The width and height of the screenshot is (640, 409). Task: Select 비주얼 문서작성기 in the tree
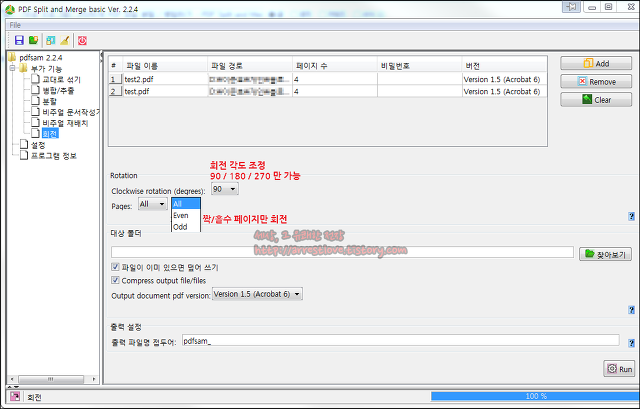click(x=71, y=112)
